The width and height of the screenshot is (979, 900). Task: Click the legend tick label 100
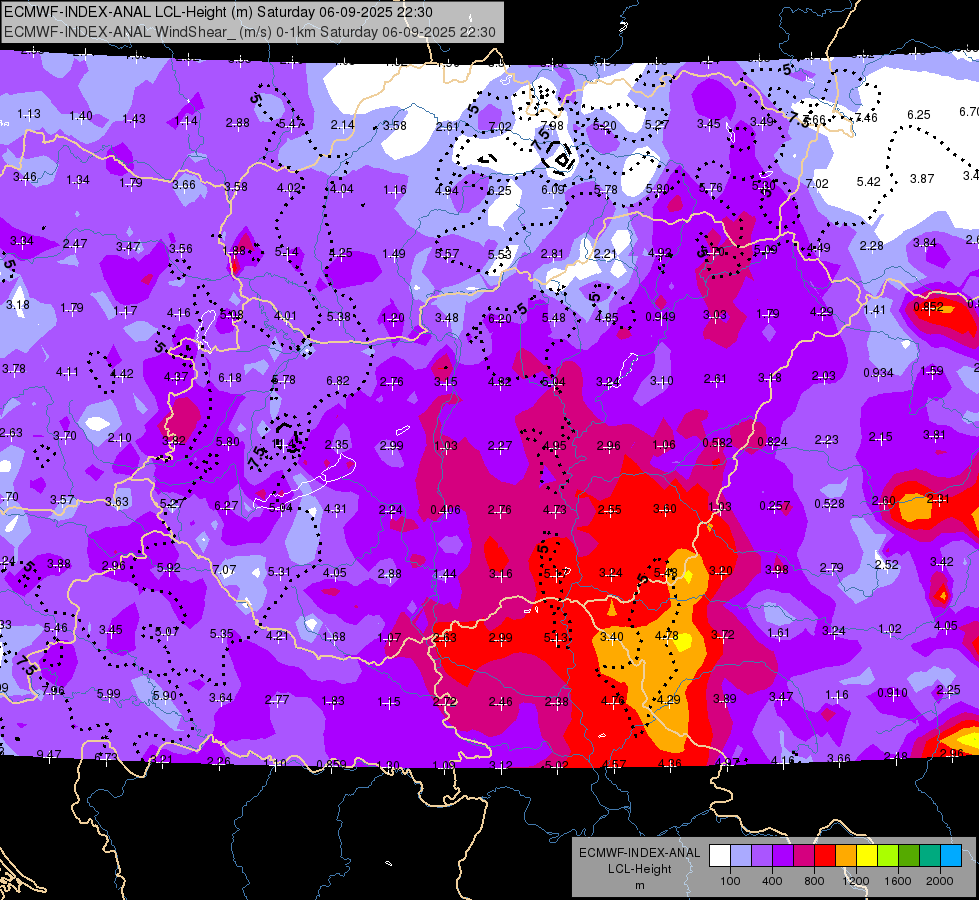click(x=730, y=881)
